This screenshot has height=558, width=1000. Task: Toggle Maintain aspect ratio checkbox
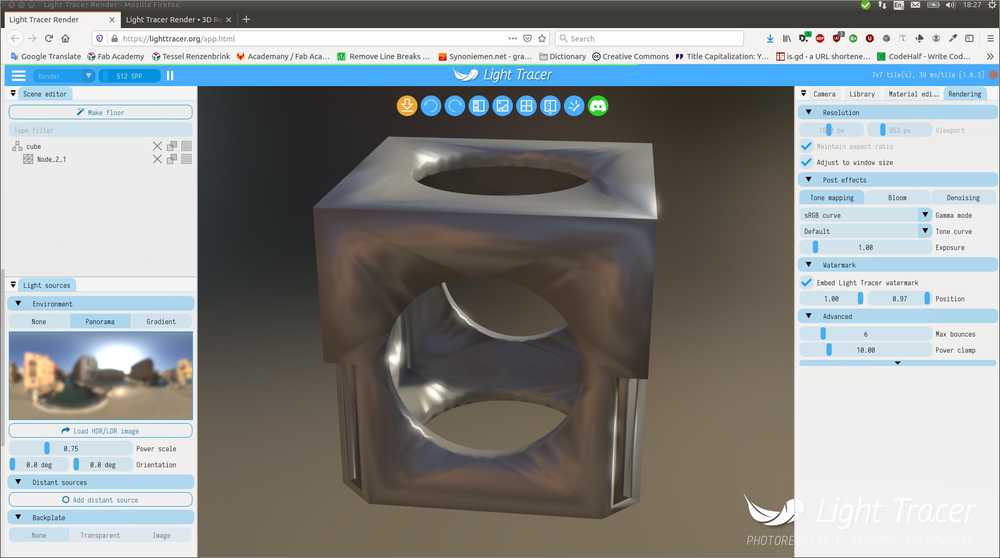click(806, 146)
